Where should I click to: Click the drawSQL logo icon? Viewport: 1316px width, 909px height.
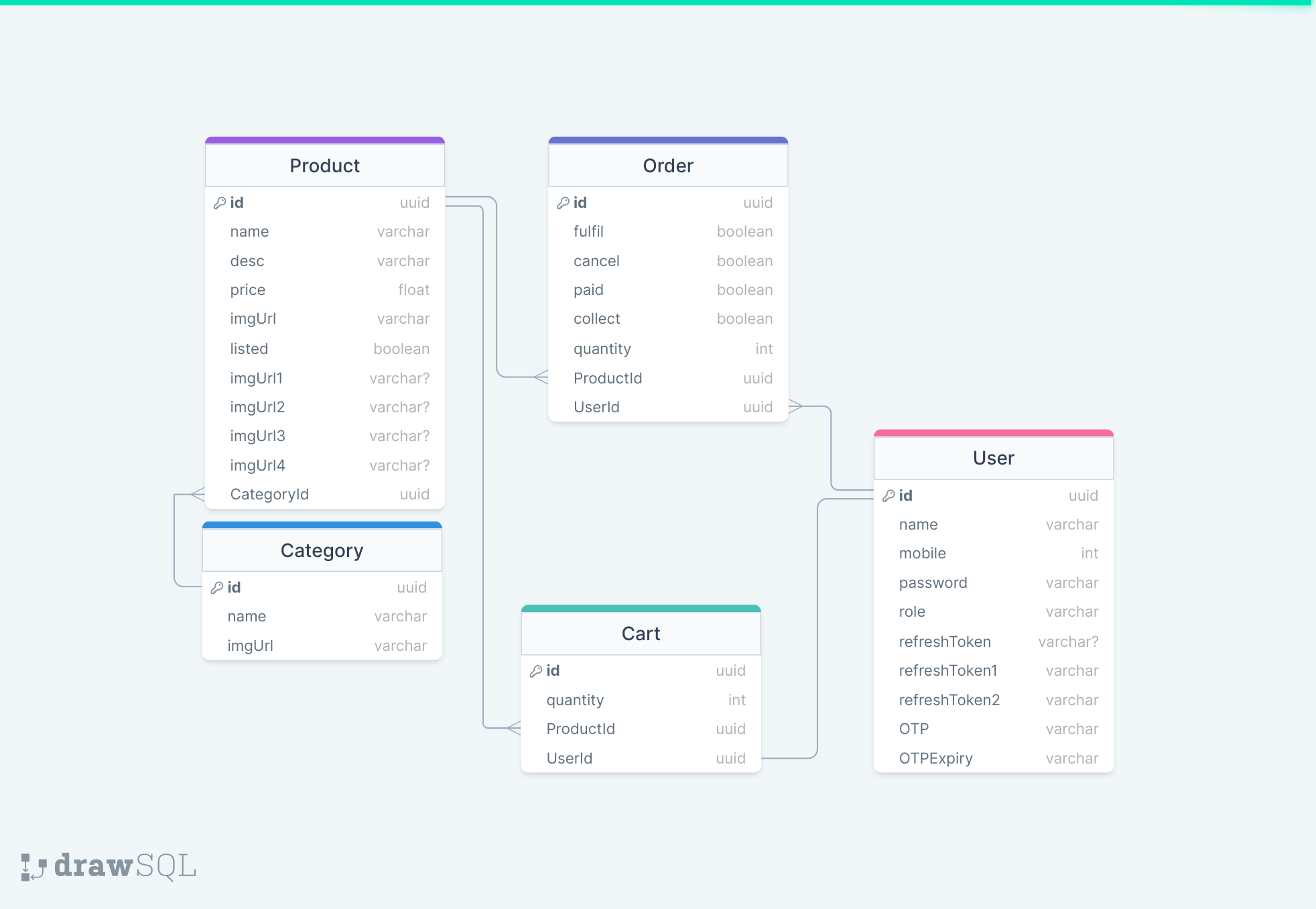tap(32, 867)
